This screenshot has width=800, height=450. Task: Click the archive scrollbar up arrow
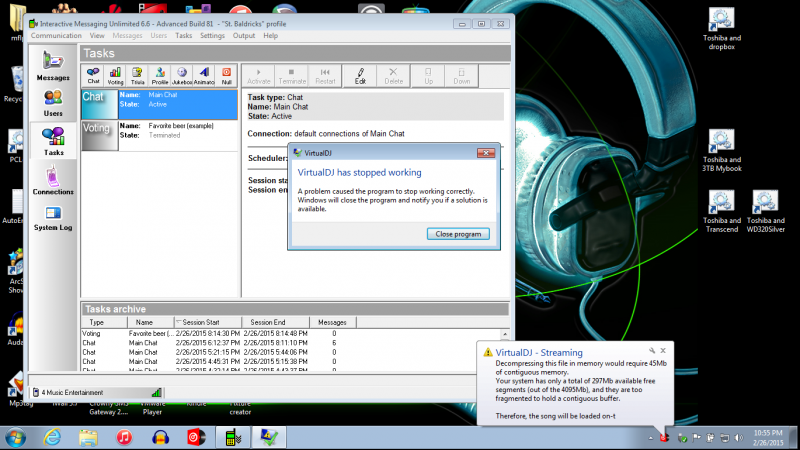point(505,334)
